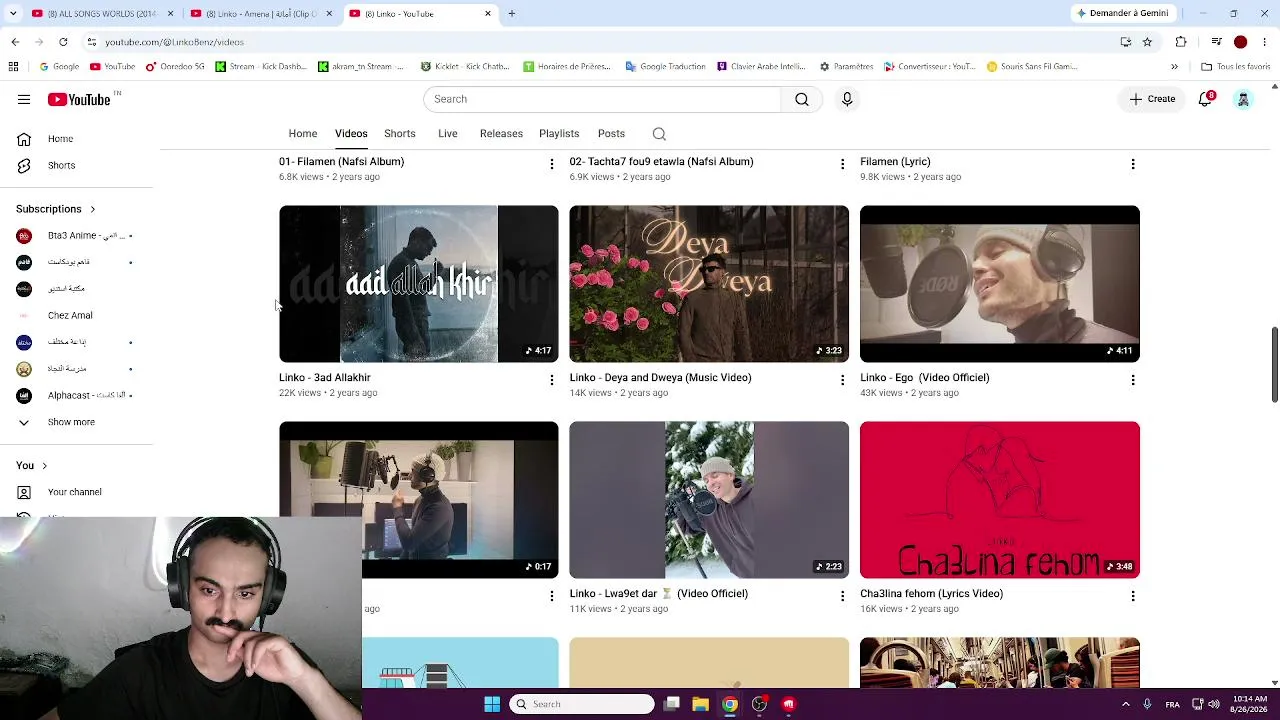Select the channel Videos tab
The width and height of the screenshot is (1280, 720).
point(351,134)
